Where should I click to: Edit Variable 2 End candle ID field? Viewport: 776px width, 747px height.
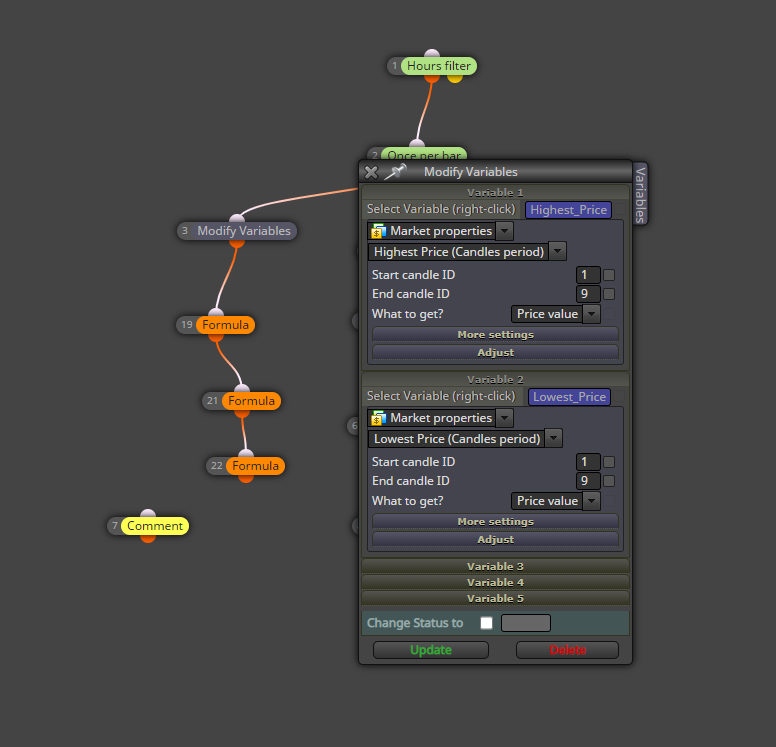tap(588, 481)
